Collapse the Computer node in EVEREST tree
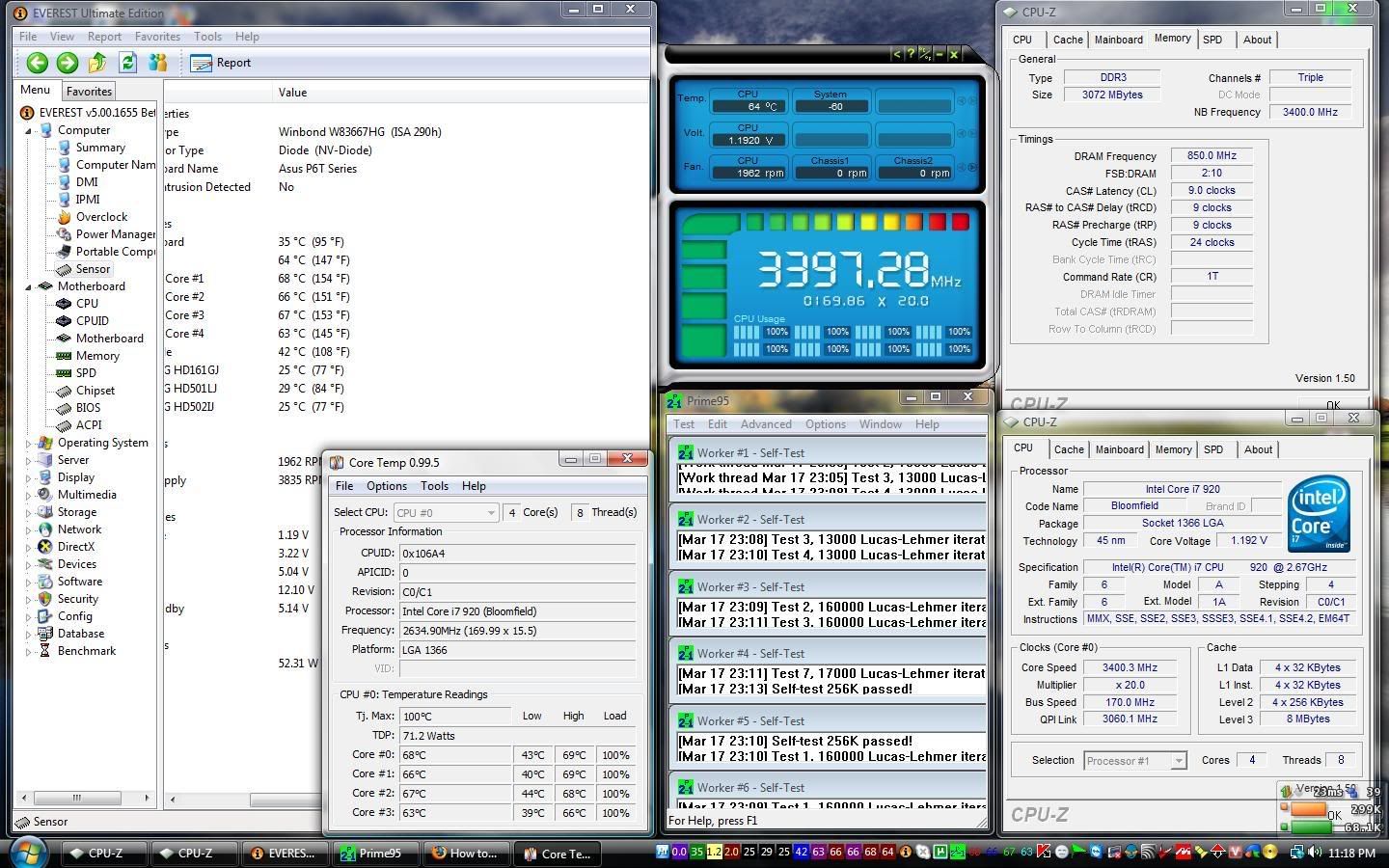The height and width of the screenshot is (868, 1389). coord(29,130)
